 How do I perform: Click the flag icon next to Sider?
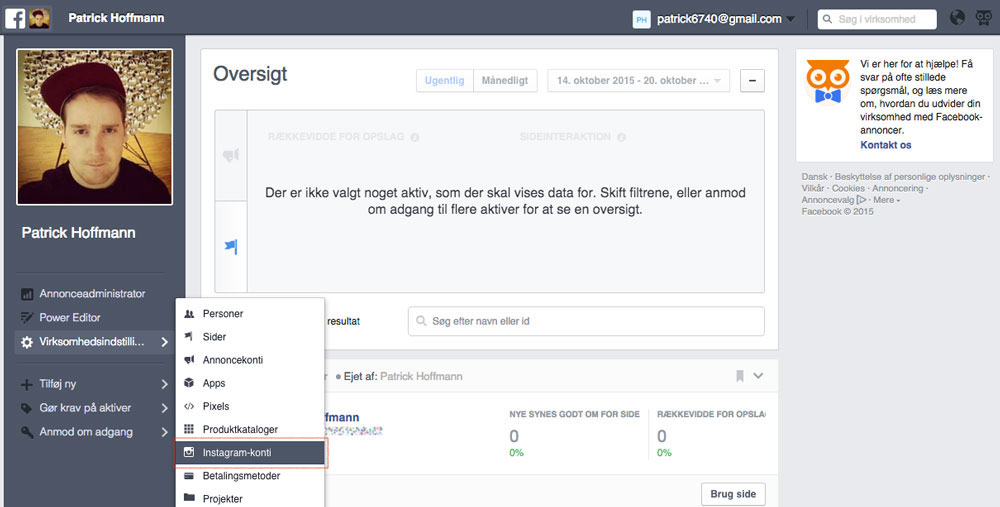coord(189,337)
